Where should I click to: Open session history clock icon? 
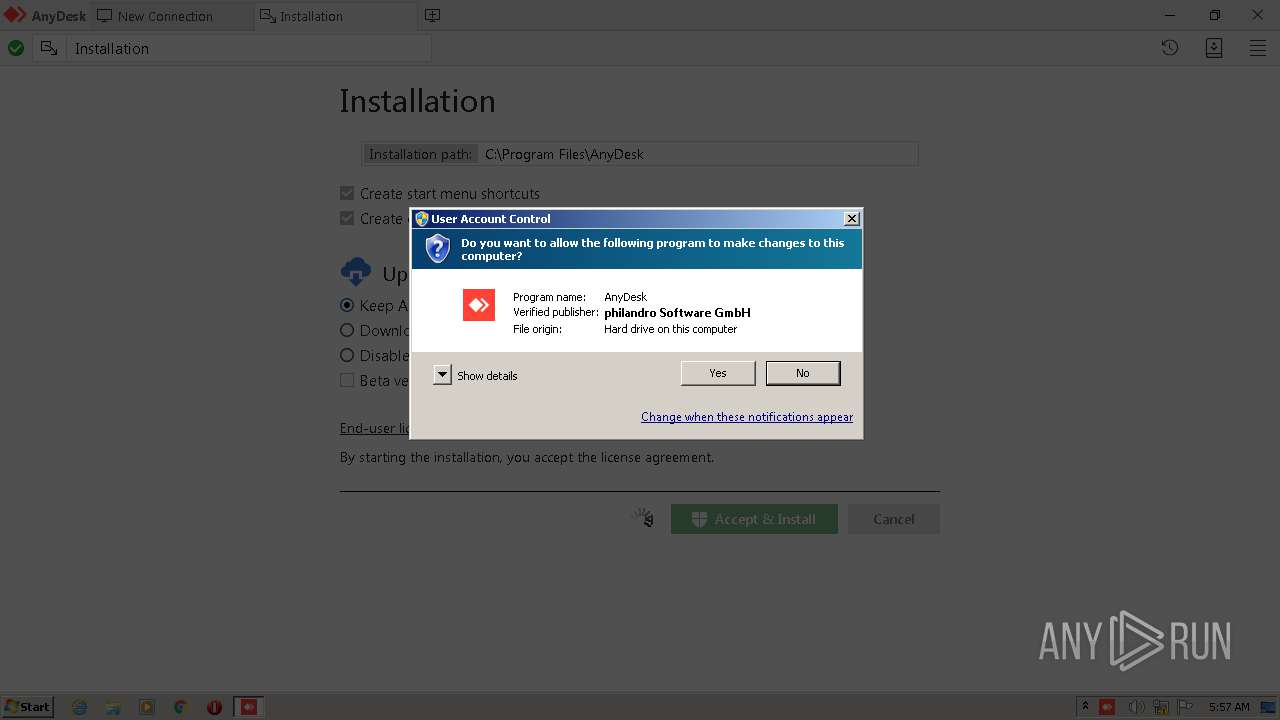coord(1170,48)
